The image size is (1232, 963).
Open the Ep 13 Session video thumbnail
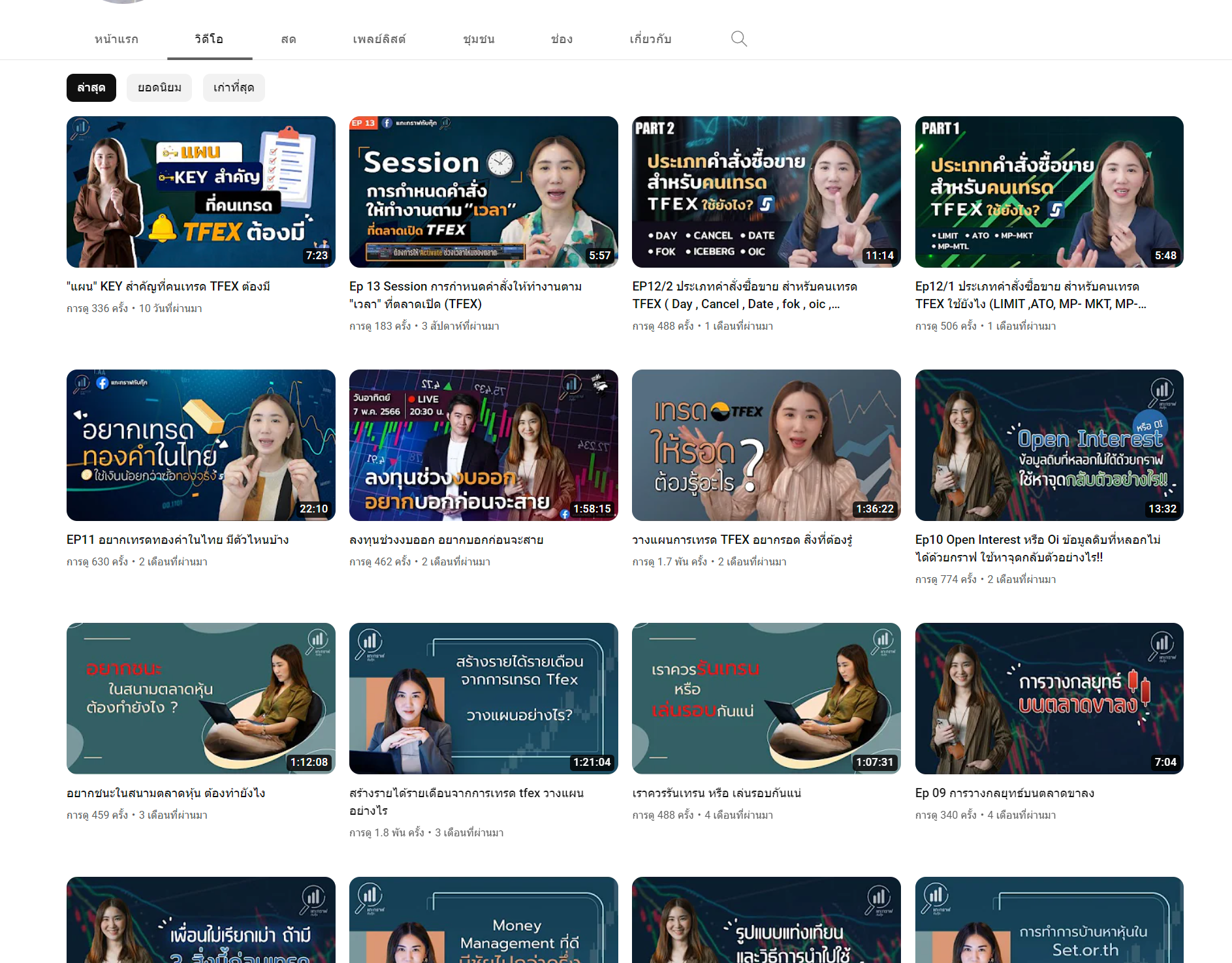[x=484, y=192]
